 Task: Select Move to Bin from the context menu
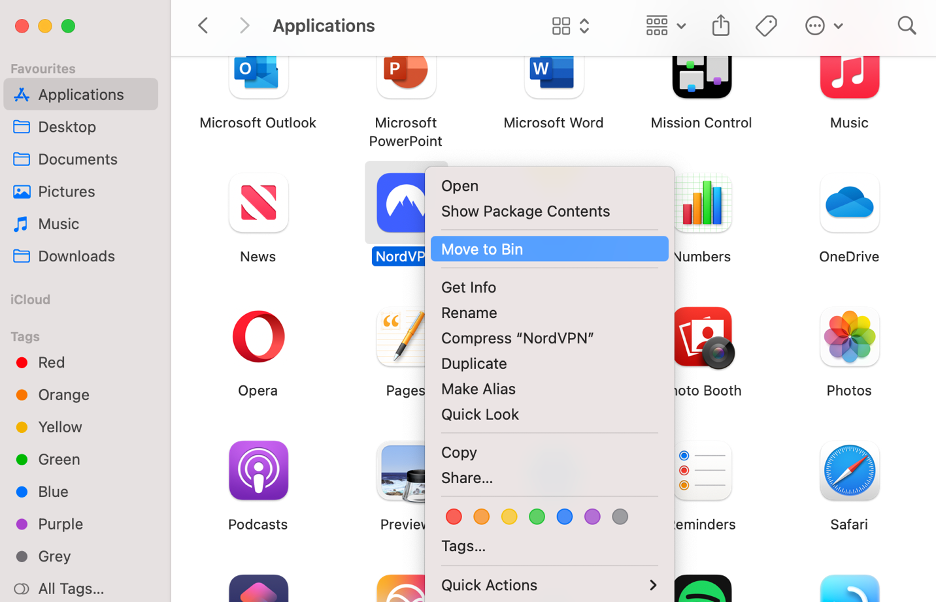pos(549,249)
